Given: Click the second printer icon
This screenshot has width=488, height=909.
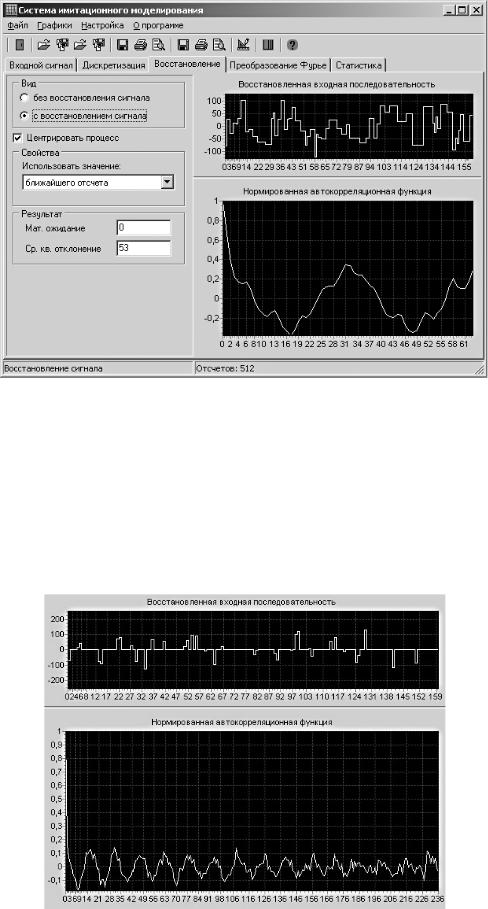Looking at the screenshot, I should (x=201, y=45).
